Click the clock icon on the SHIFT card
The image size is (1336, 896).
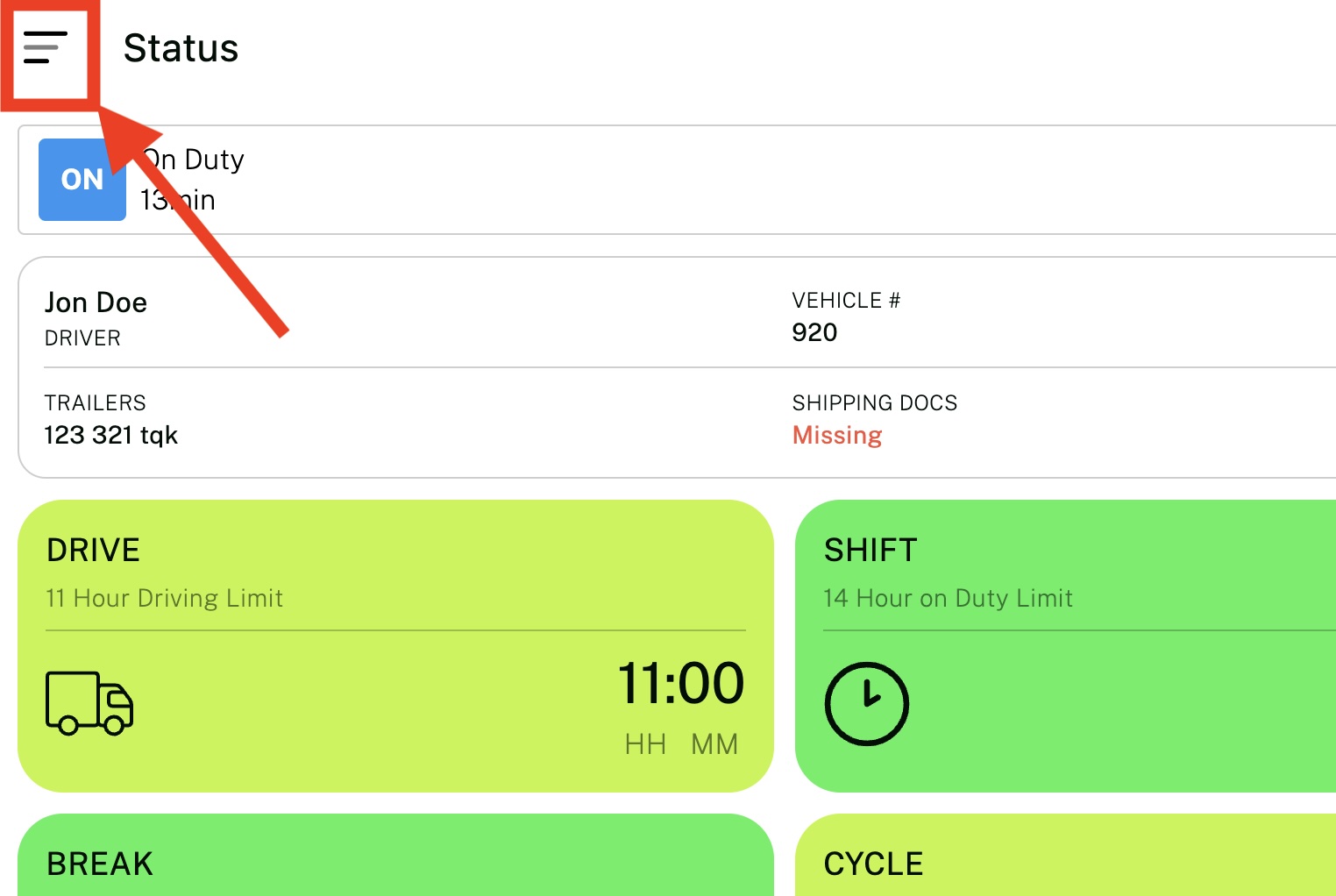pyautogui.click(x=867, y=701)
